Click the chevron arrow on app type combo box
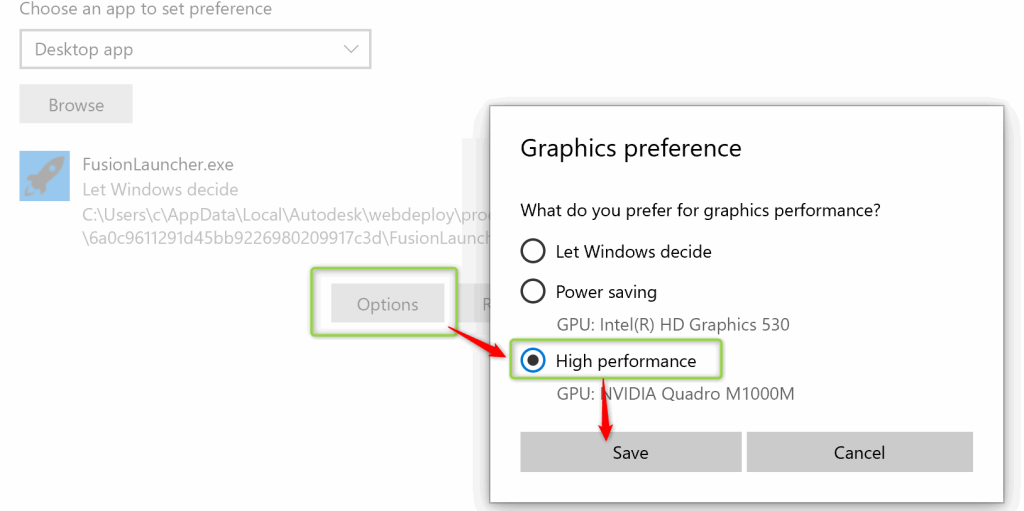 [x=351, y=49]
